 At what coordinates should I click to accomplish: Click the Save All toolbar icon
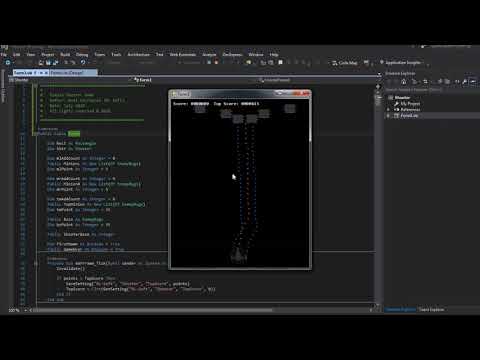pos(55,62)
